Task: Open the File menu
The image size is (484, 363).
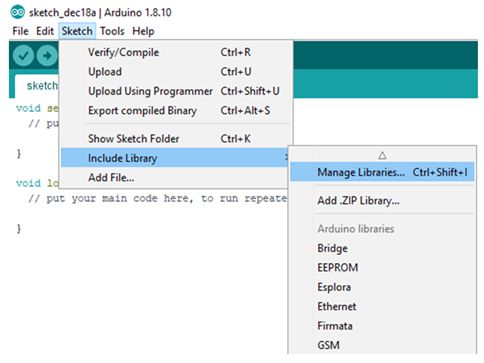Action: 20,31
